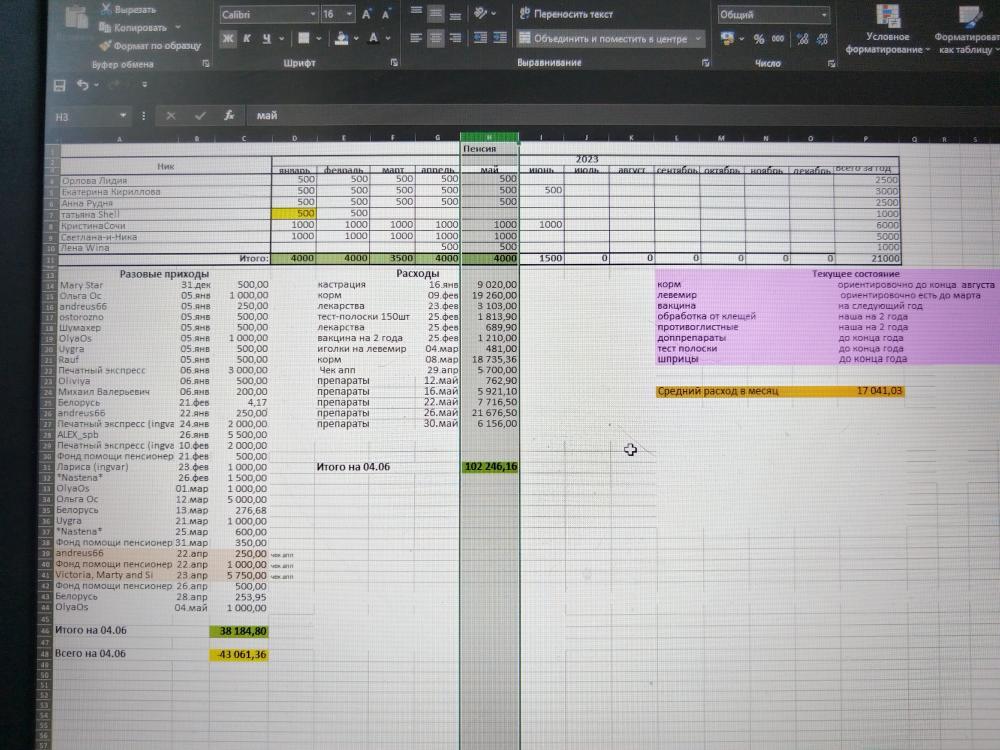Align text to middle of cell
The image size is (1000, 750).
[x=436, y=13]
